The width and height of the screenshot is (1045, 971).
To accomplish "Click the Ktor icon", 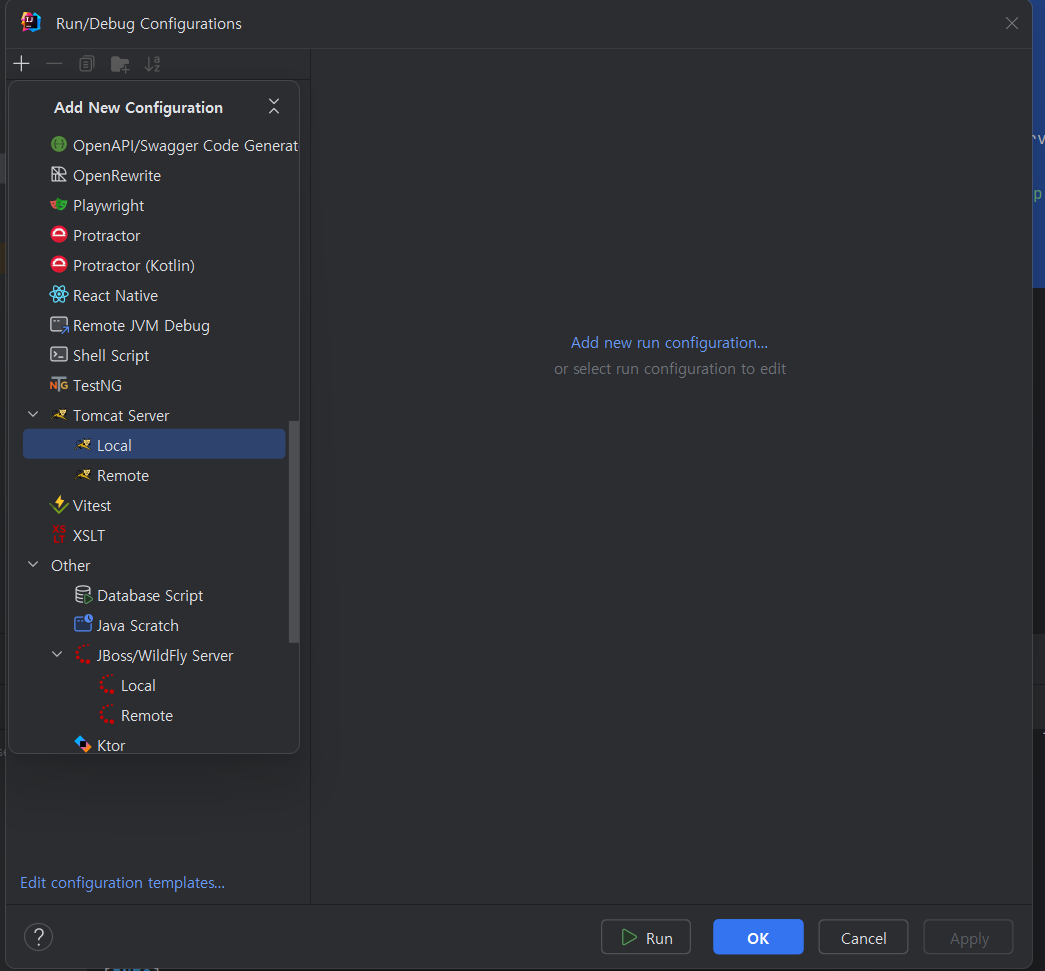I will pyautogui.click(x=83, y=744).
